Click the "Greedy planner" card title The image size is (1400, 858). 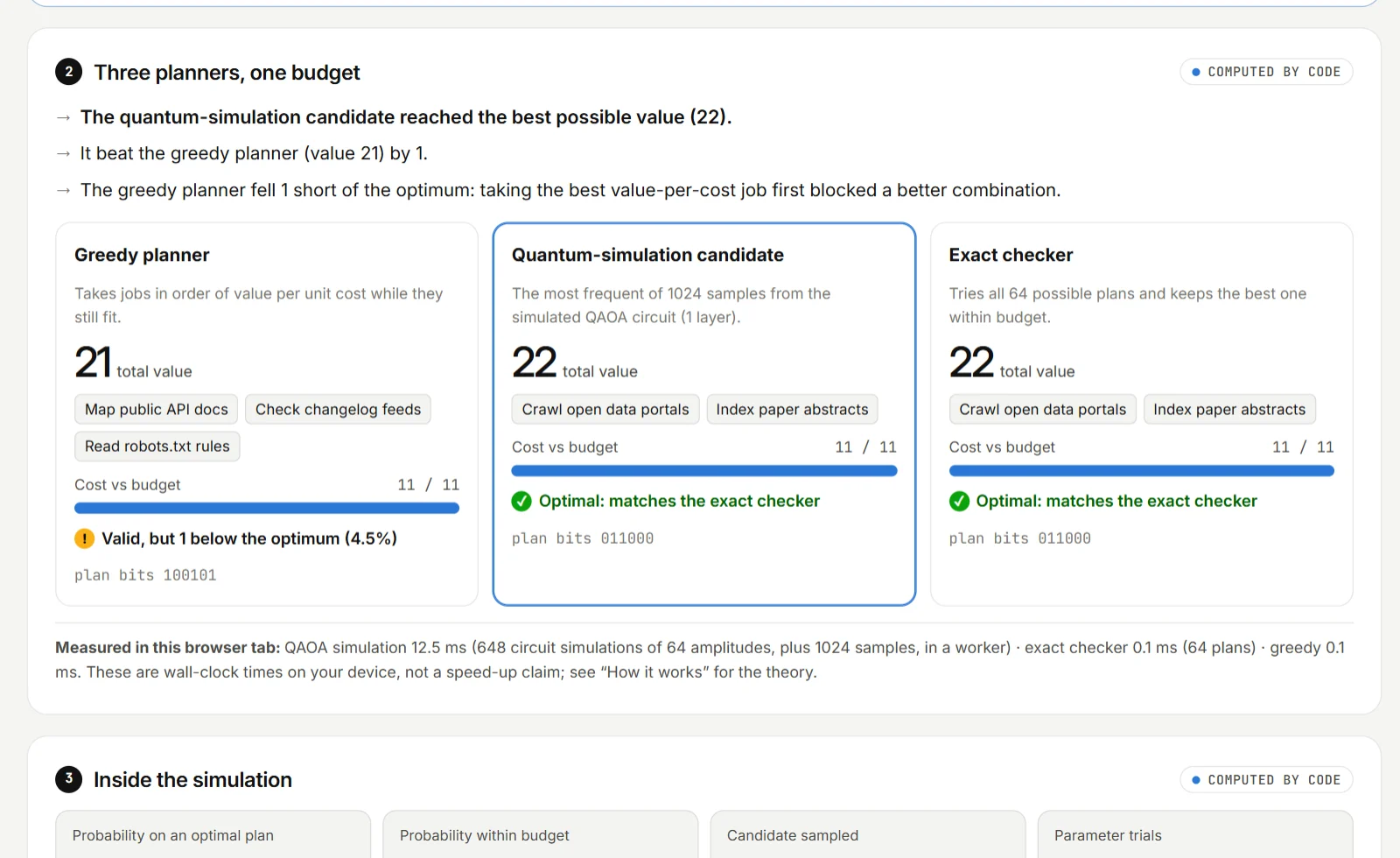[142, 255]
